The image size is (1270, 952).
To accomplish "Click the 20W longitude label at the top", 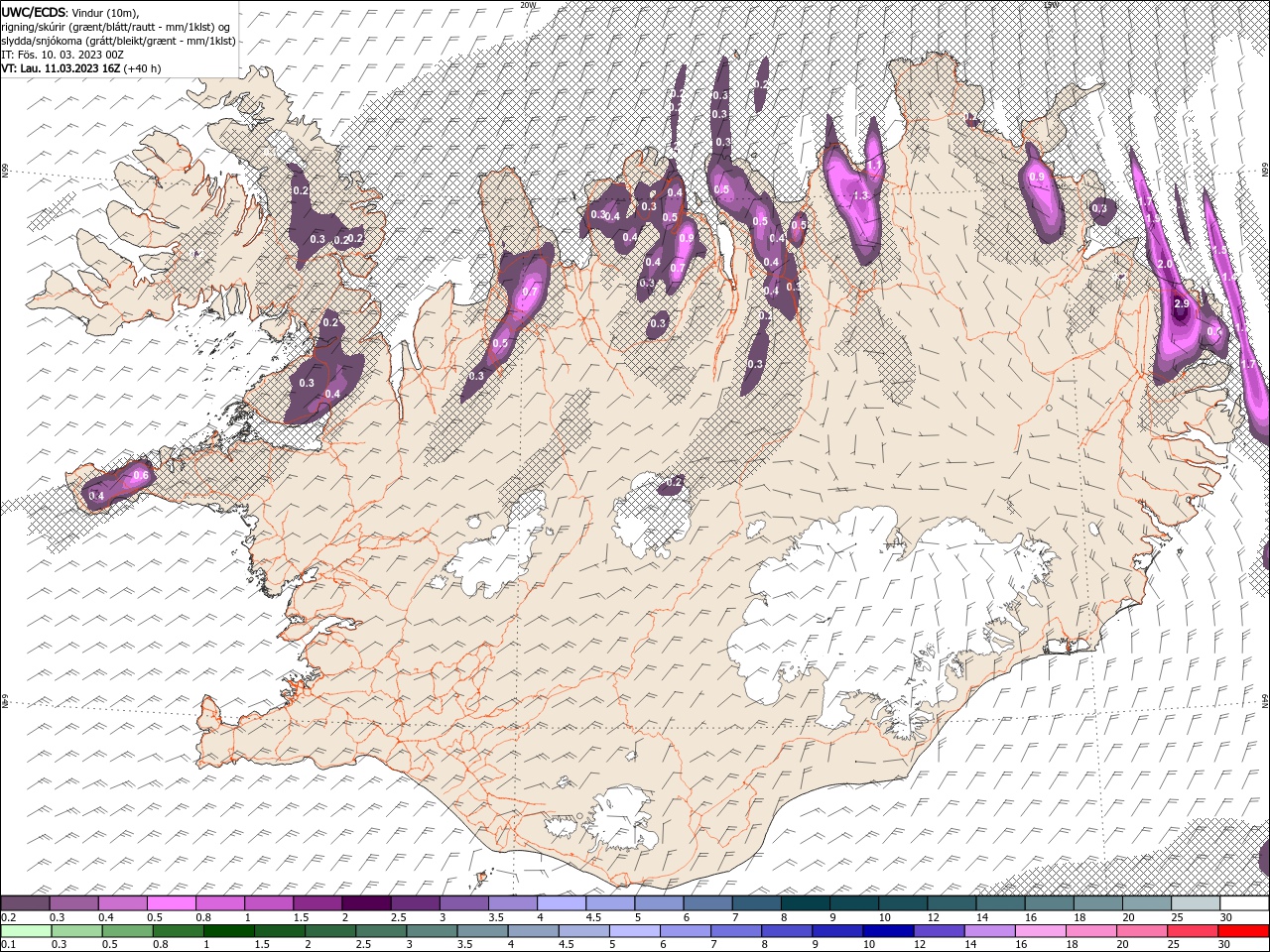I will (x=527, y=5).
